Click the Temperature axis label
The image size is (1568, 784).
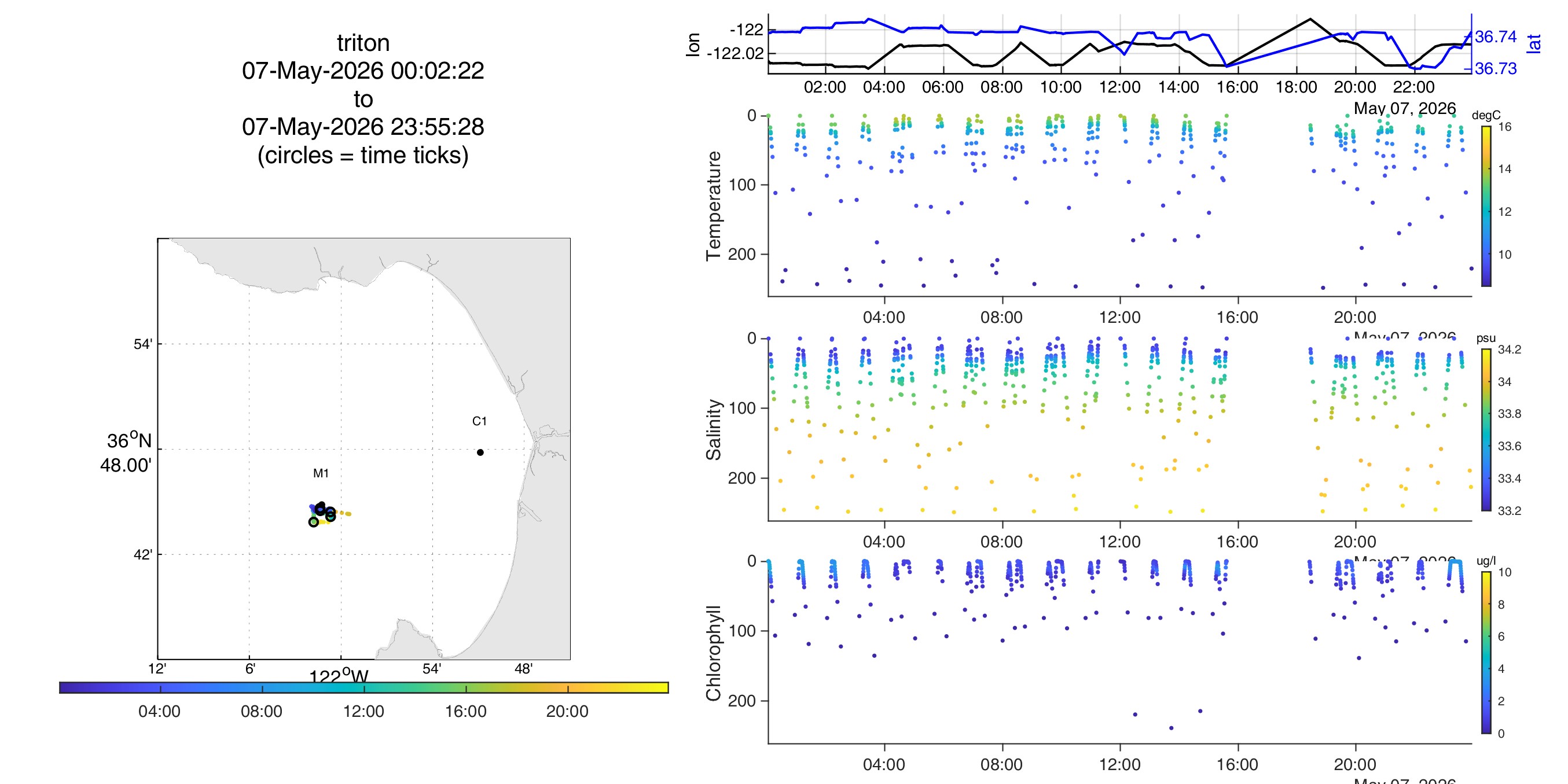coord(714,207)
